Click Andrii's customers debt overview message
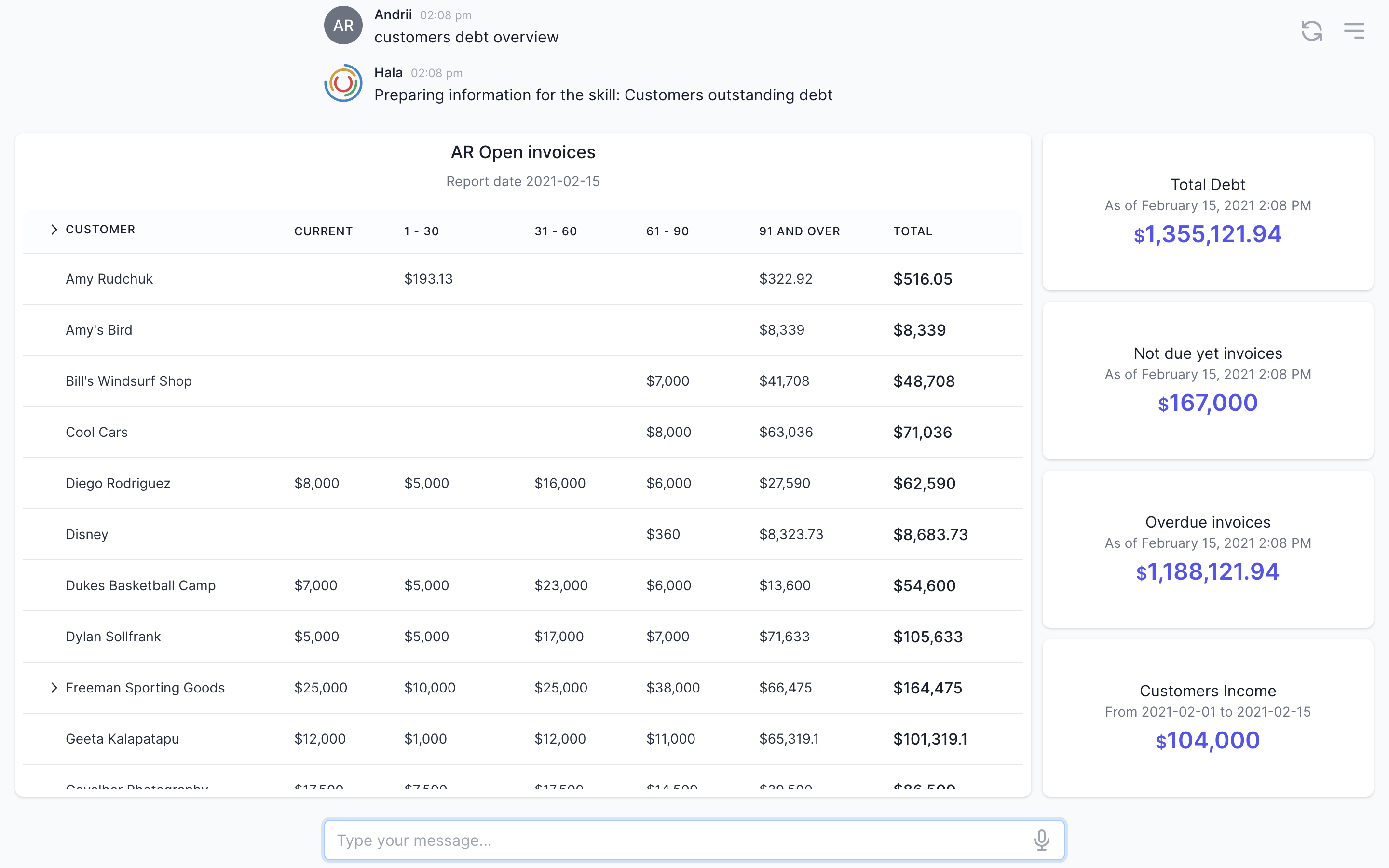This screenshot has width=1389, height=868. coord(466,37)
